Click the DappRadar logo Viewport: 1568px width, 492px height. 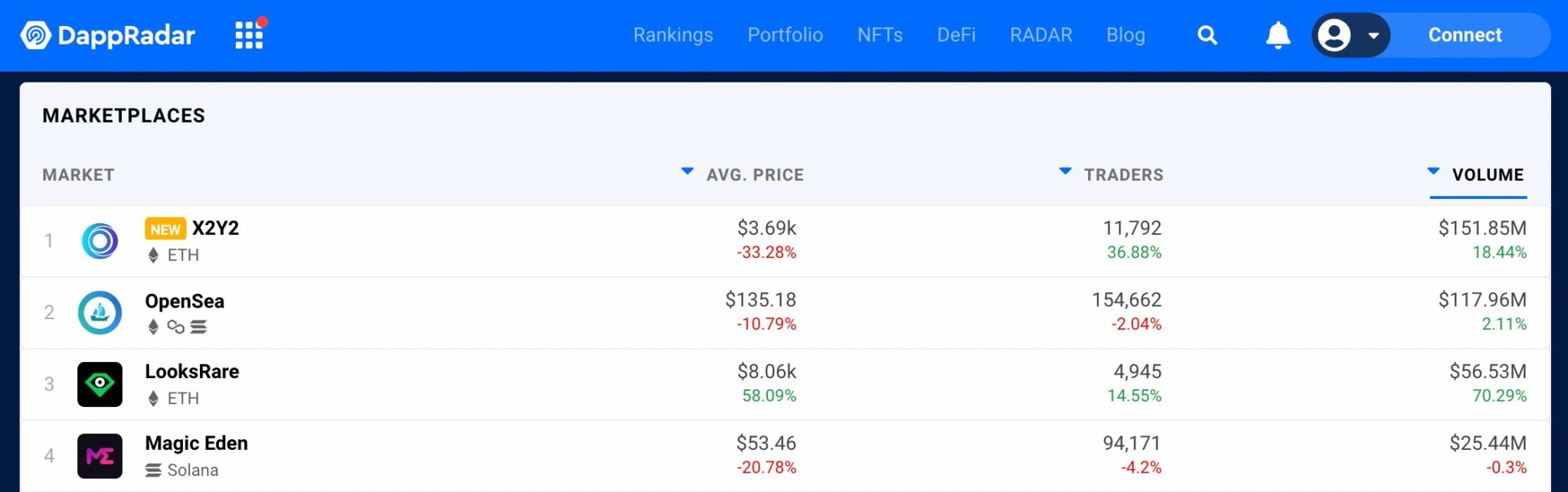108,35
